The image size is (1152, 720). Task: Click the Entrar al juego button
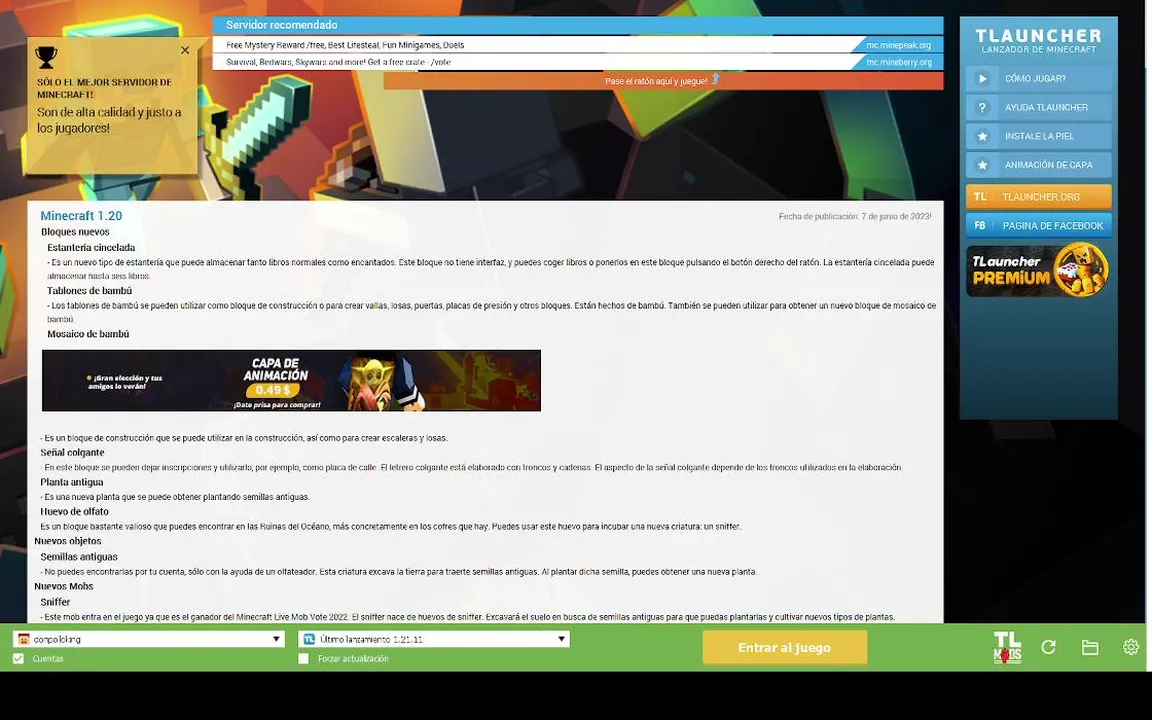(x=785, y=648)
